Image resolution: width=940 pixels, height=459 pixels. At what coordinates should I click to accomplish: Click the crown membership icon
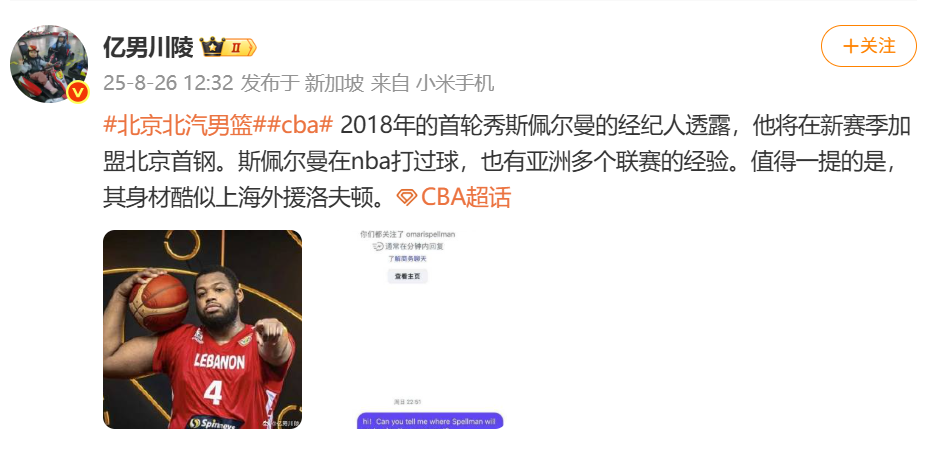point(212,47)
